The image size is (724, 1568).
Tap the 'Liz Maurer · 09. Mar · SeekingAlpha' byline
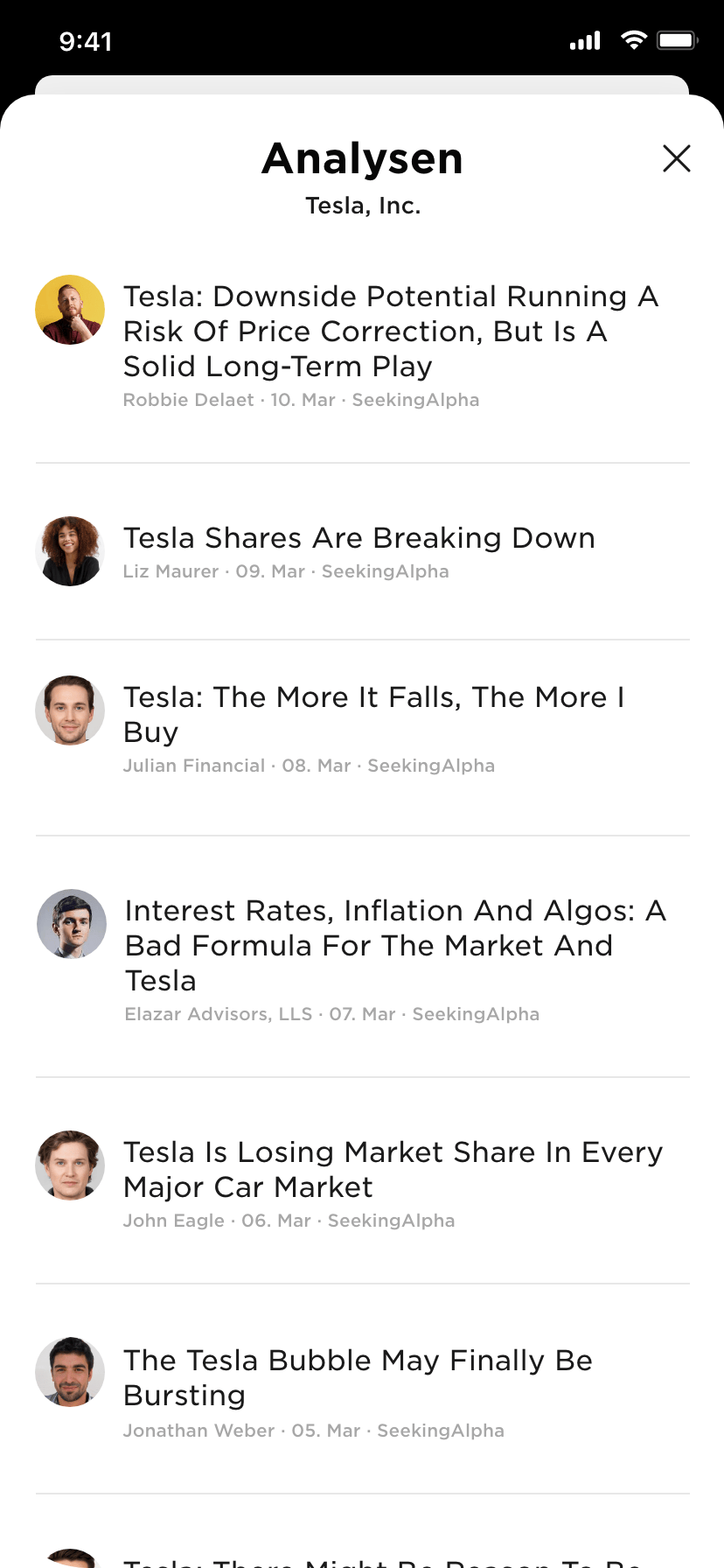coord(286,571)
